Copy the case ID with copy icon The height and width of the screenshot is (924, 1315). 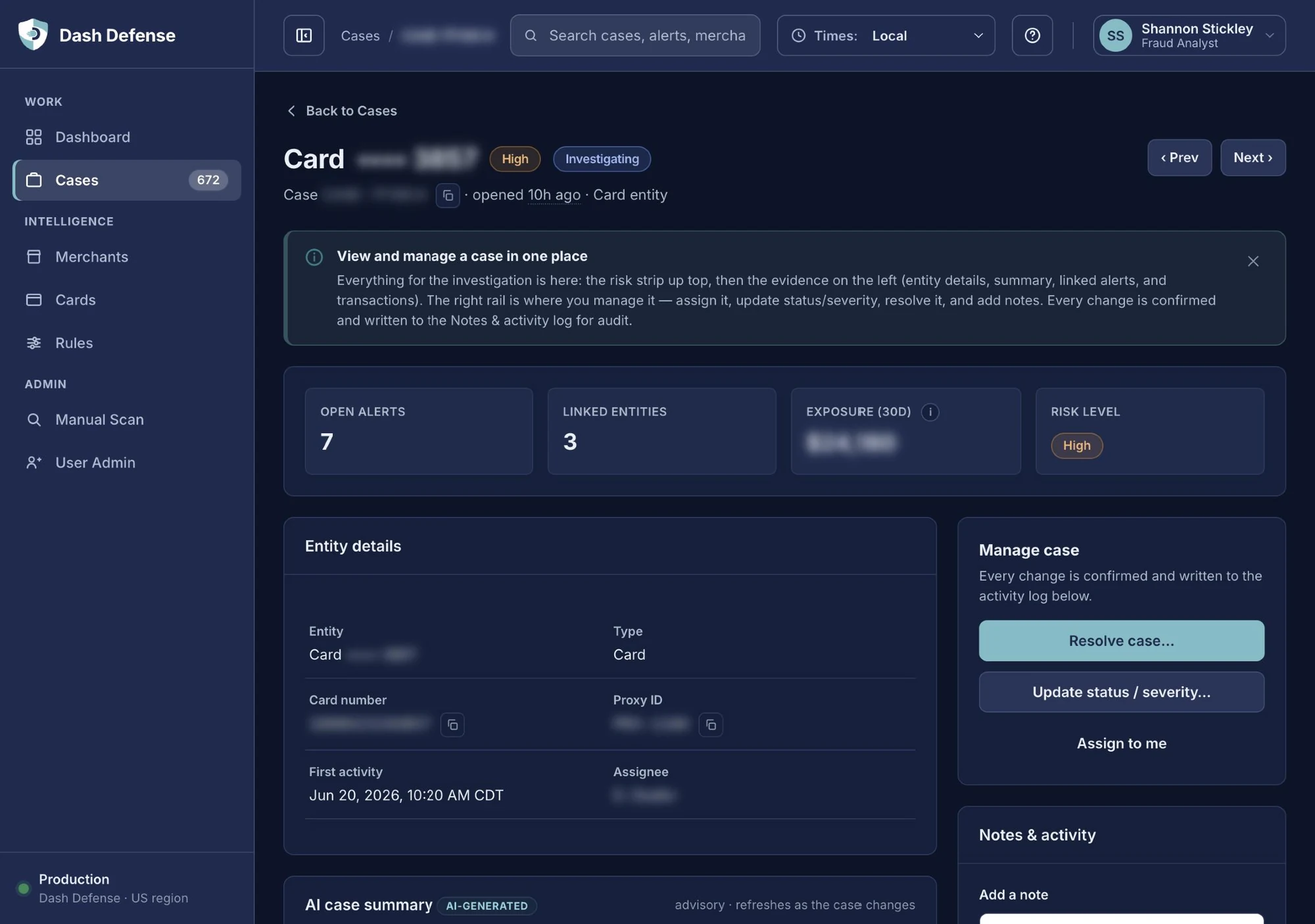[448, 195]
